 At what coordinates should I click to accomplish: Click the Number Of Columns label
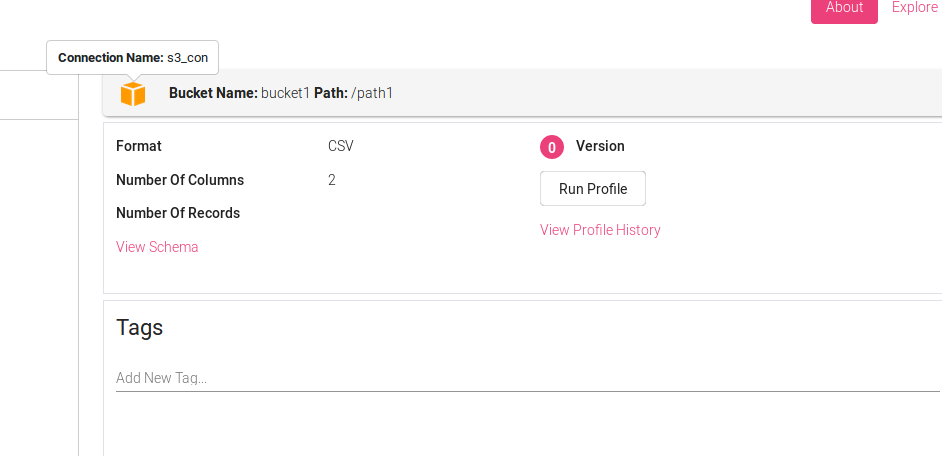click(x=180, y=180)
